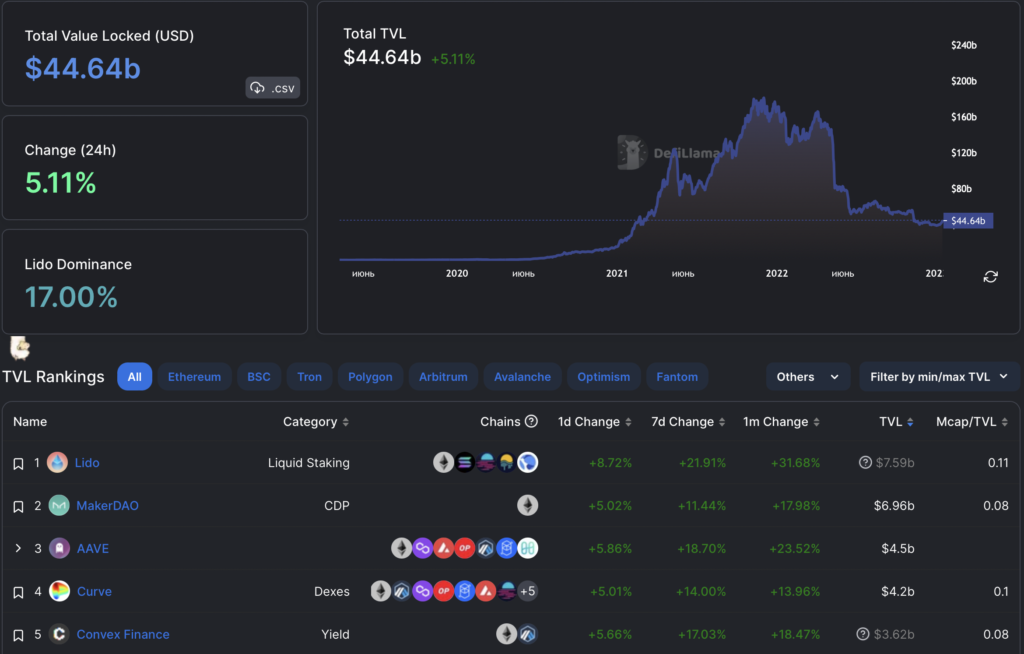Toggle bookmark for Lido row
Image resolution: width=1024 pixels, height=654 pixels.
coord(18,464)
